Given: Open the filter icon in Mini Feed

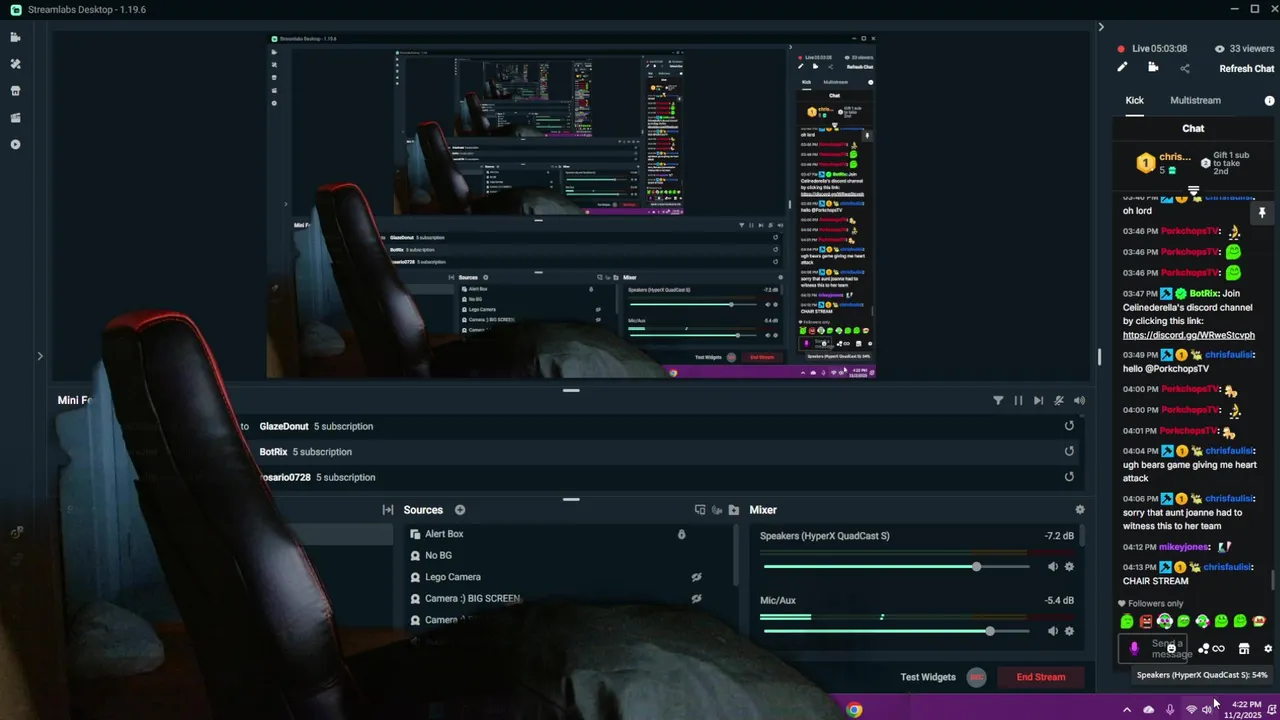Looking at the screenshot, I should click(998, 400).
